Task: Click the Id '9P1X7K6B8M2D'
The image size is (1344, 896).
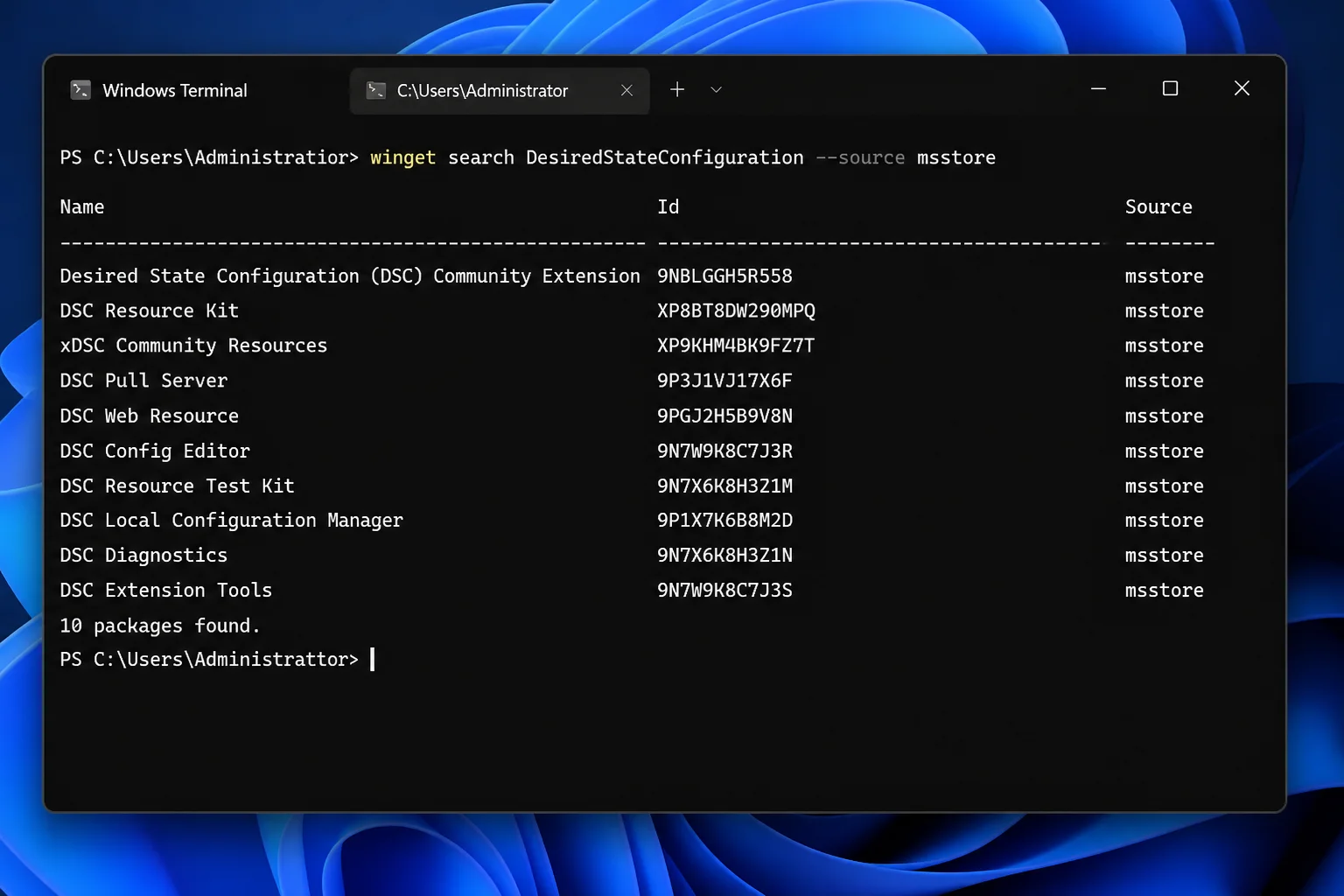Action: click(724, 521)
